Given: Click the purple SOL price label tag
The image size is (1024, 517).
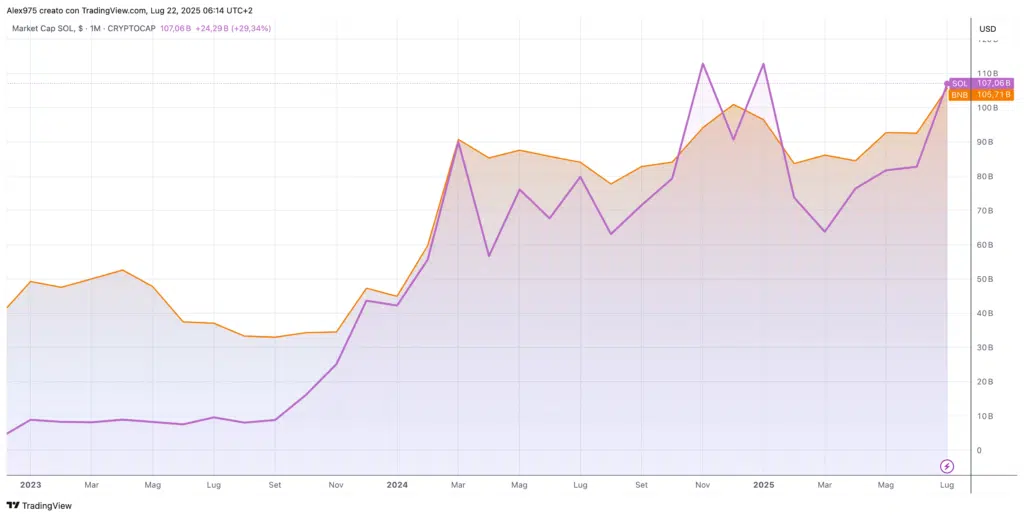Looking at the screenshot, I should pyautogui.click(x=959, y=84).
